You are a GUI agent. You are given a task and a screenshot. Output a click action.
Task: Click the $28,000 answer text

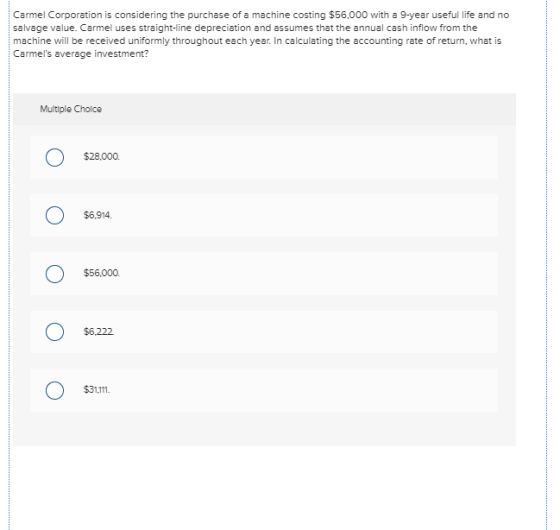coord(101,157)
